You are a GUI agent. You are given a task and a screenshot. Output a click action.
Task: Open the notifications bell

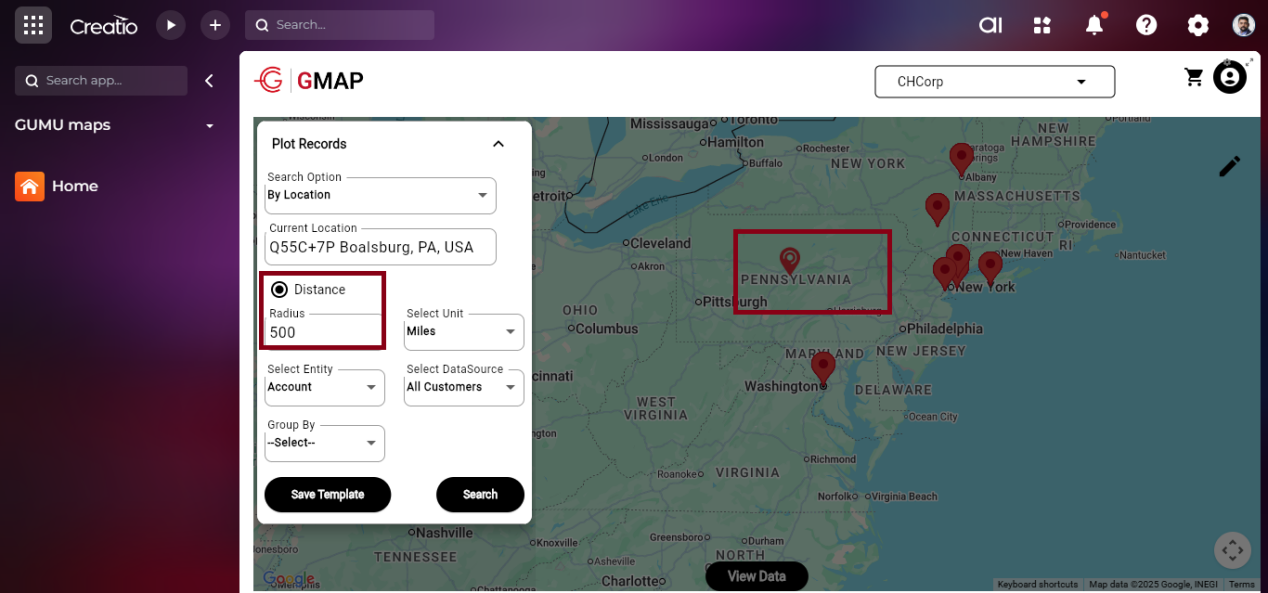[1095, 25]
